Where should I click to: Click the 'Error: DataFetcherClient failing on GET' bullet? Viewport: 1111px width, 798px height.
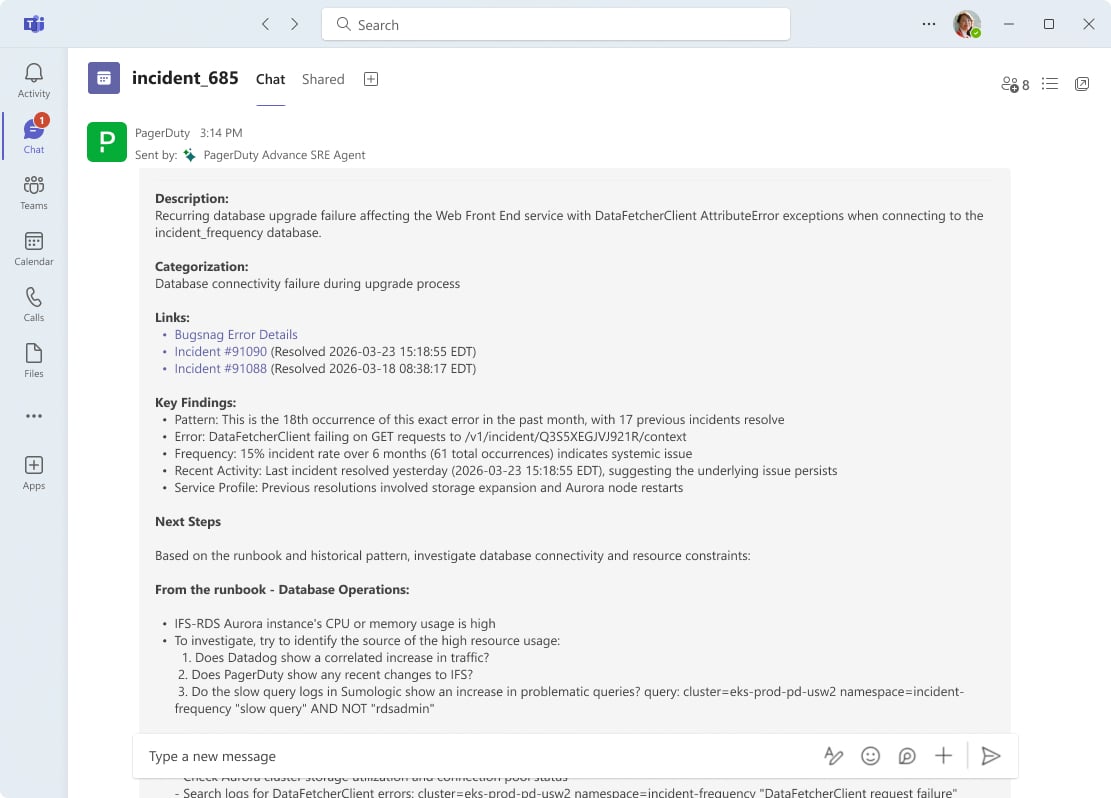430,437
